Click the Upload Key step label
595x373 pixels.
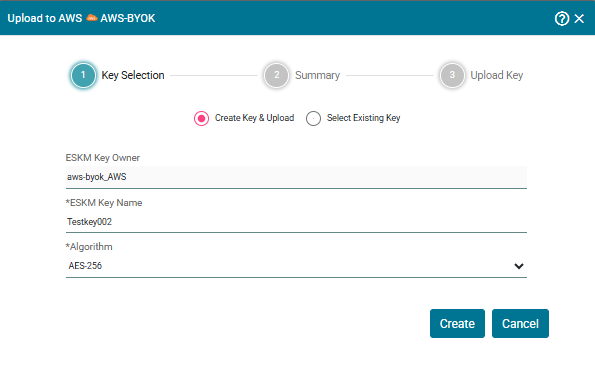[497, 75]
